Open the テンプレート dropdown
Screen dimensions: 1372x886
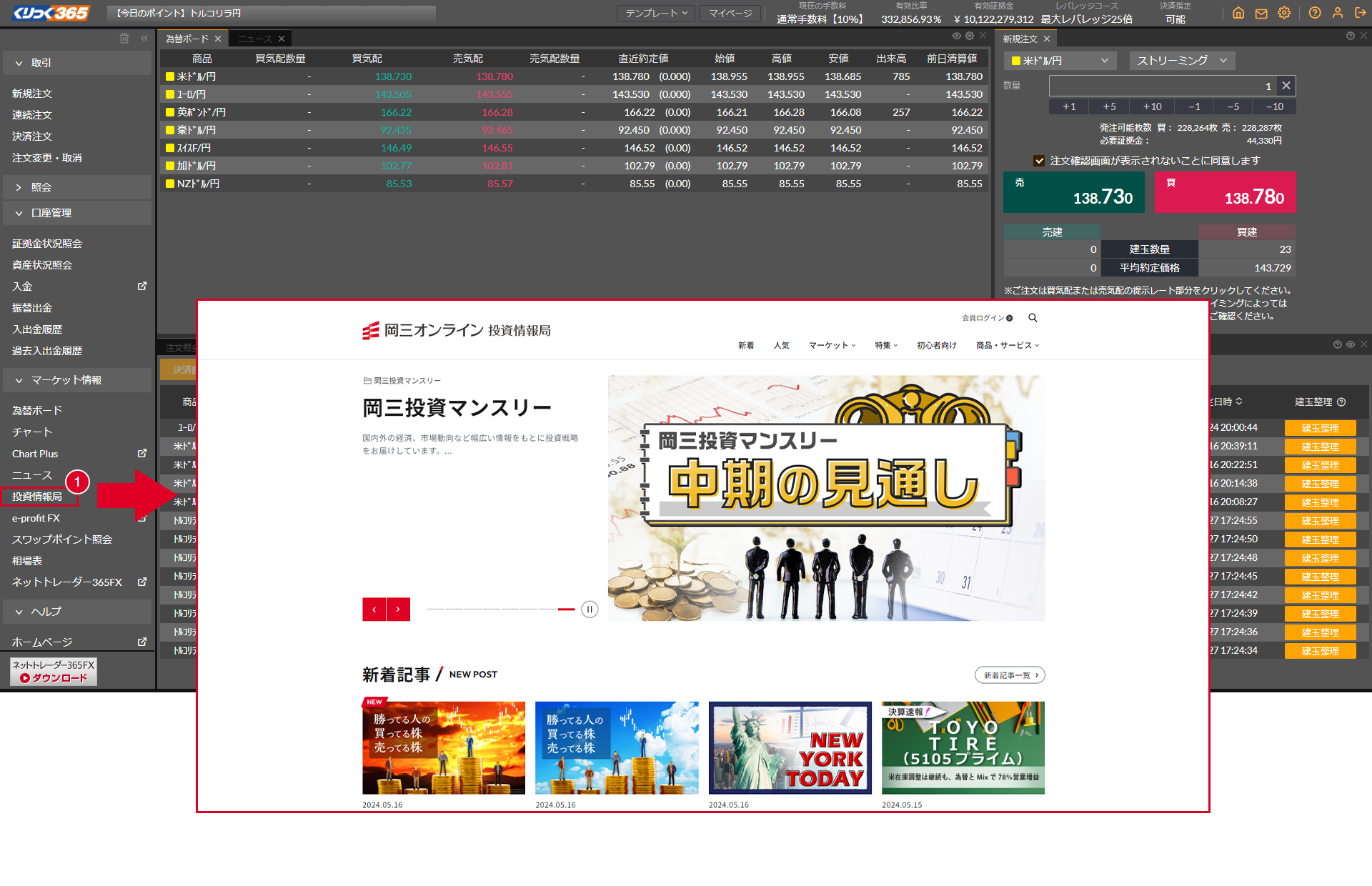point(656,13)
